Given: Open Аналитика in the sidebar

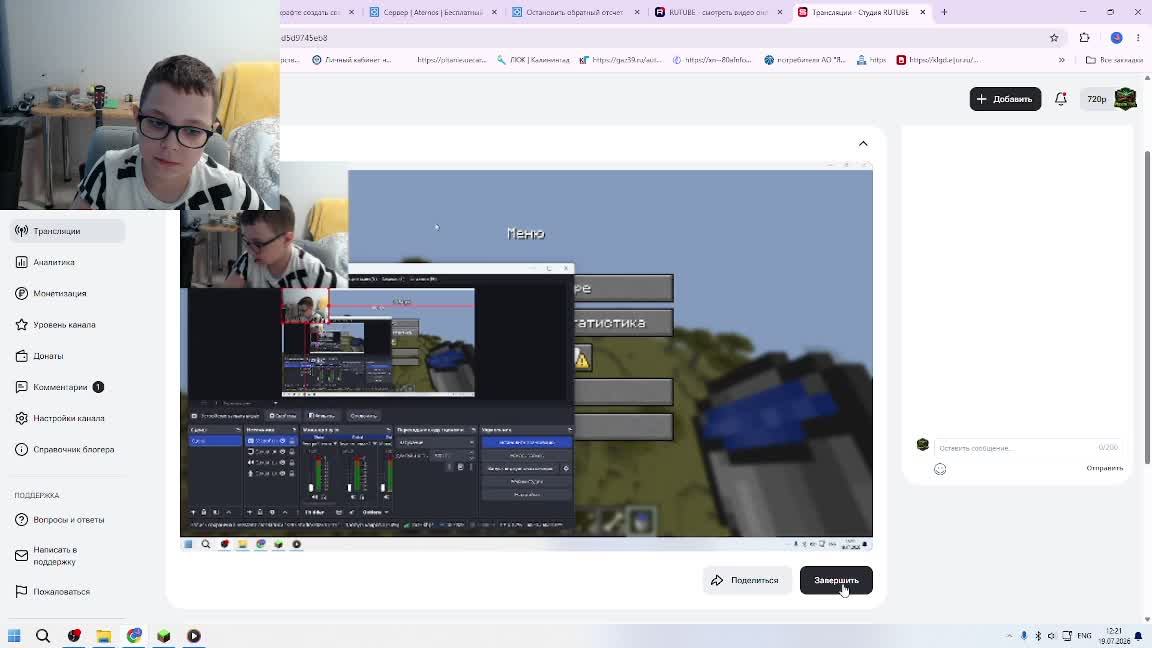Looking at the screenshot, I should point(68,262).
